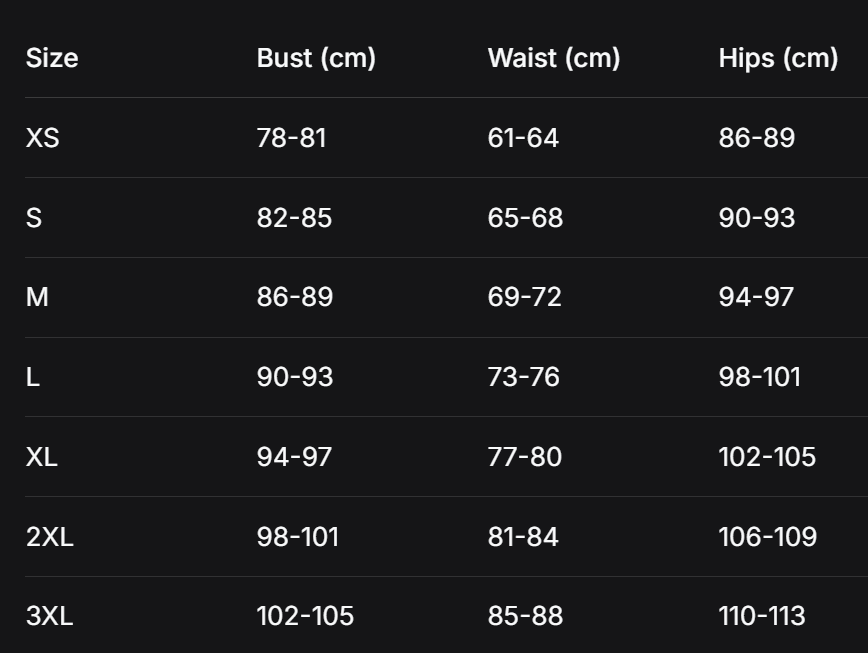The height and width of the screenshot is (653, 868).
Task: Select waist measurement 69-72 for size M
Action: [524, 297]
